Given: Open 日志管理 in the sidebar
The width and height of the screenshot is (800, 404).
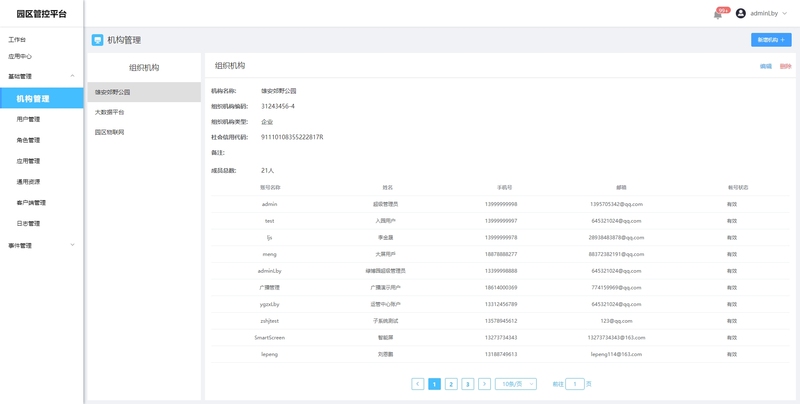Looking at the screenshot, I should pyautogui.click(x=29, y=224).
